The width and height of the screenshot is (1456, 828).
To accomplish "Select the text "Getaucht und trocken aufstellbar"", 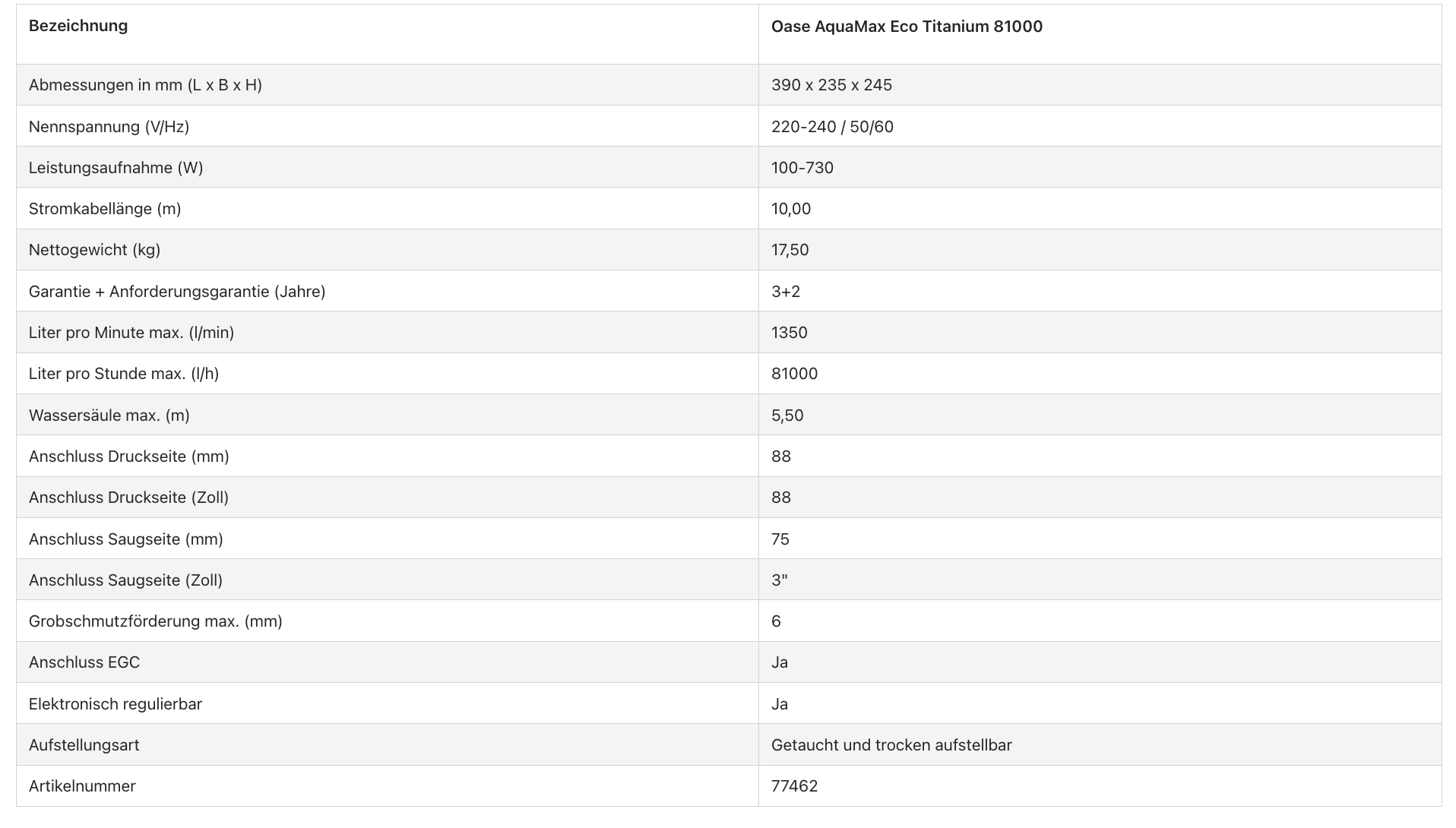I will pos(891,745).
